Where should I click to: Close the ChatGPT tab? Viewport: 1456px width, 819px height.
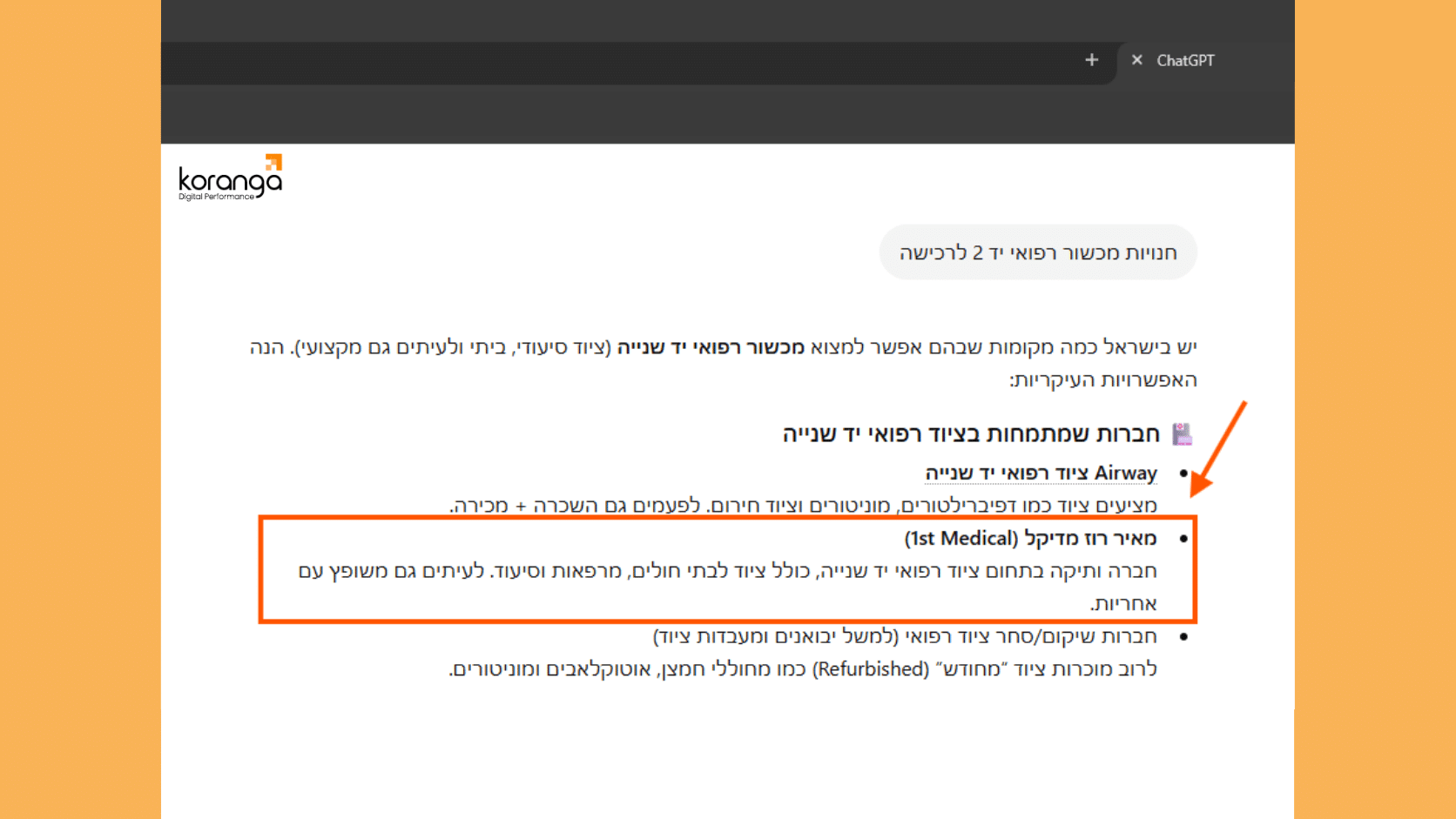point(1136,60)
